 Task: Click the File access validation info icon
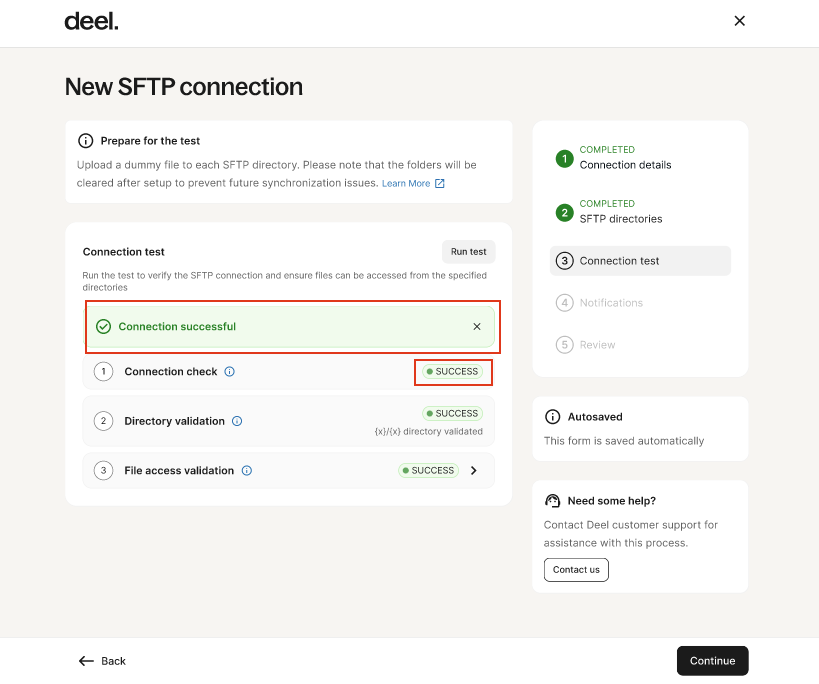point(247,471)
